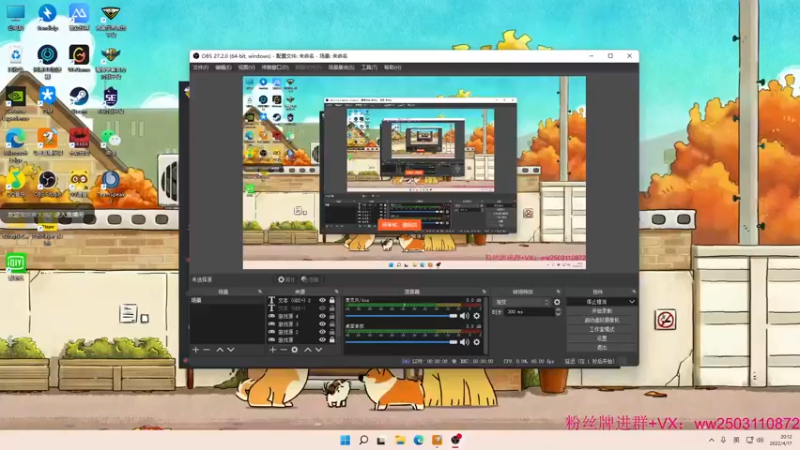
Task: Open the 渐变 transition dropdown
Action: [x=521, y=302]
